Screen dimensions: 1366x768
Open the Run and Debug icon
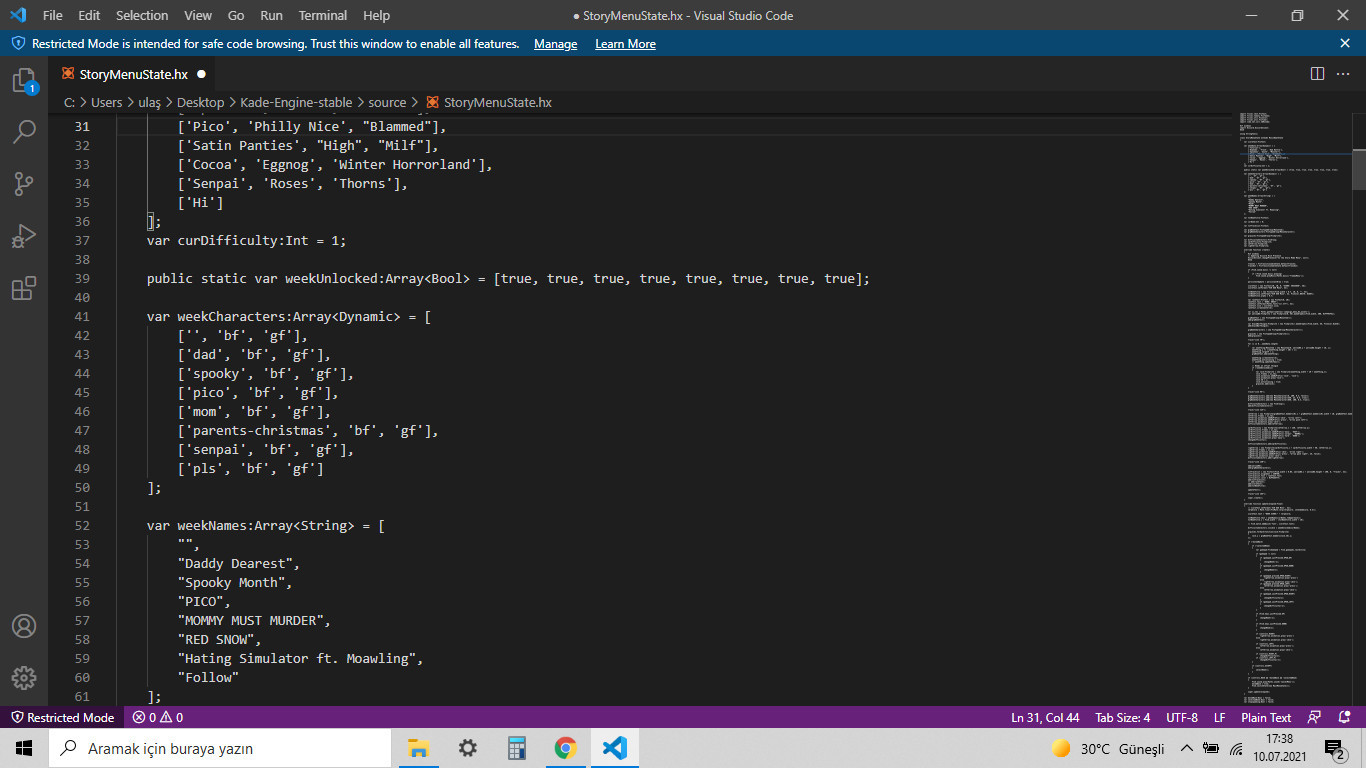pyautogui.click(x=24, y=235)
